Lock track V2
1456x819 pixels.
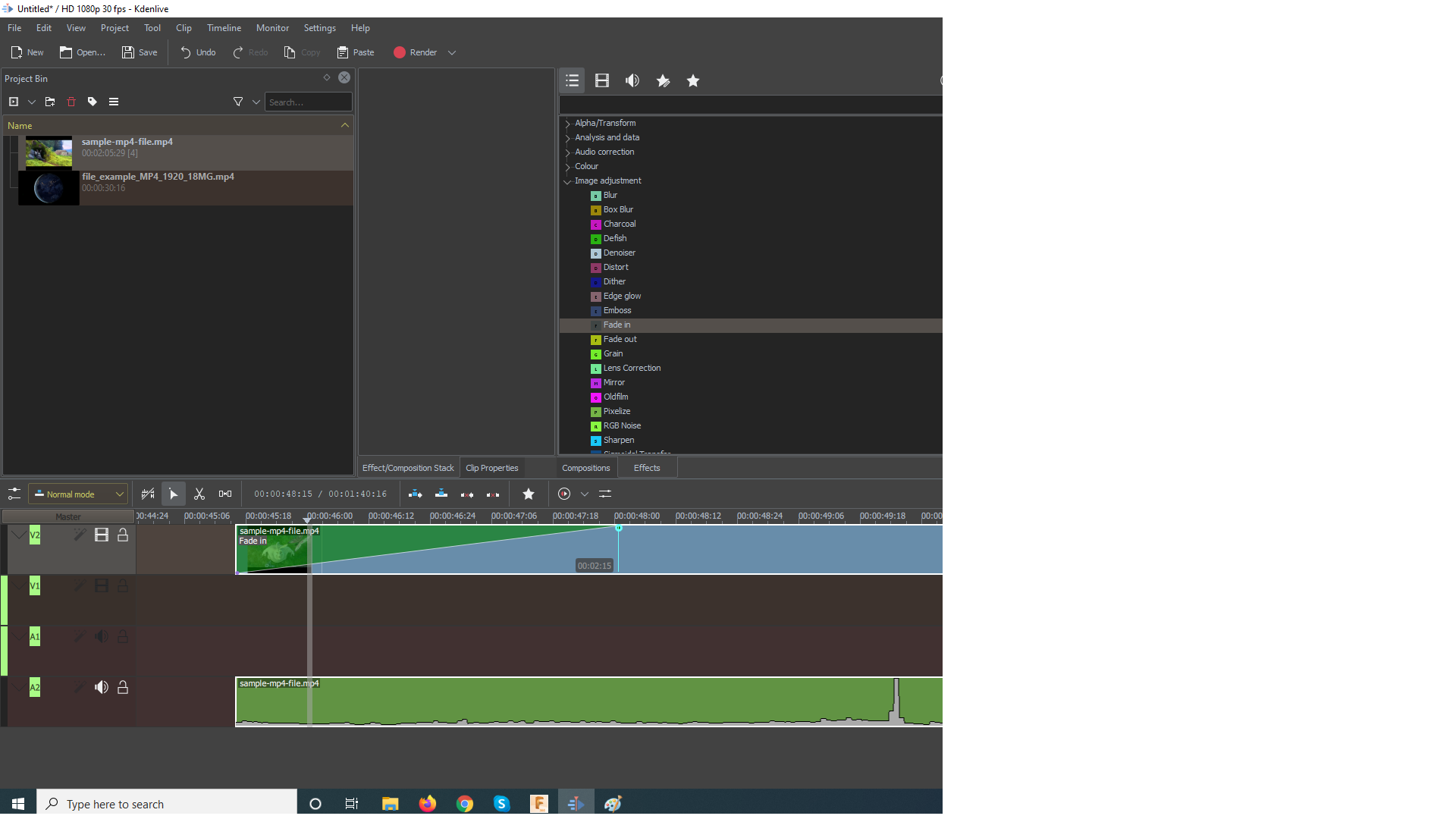123,535
